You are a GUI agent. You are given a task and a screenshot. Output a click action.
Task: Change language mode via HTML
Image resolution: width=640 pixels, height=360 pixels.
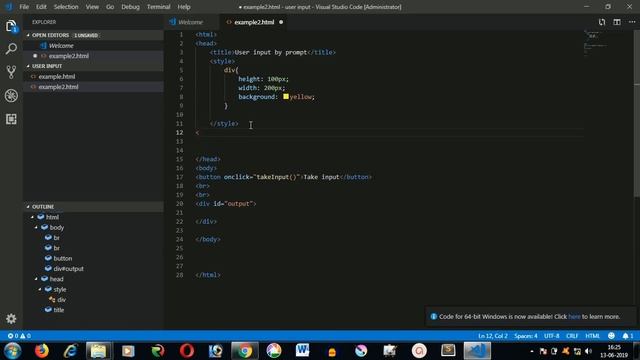click(592, 336)
